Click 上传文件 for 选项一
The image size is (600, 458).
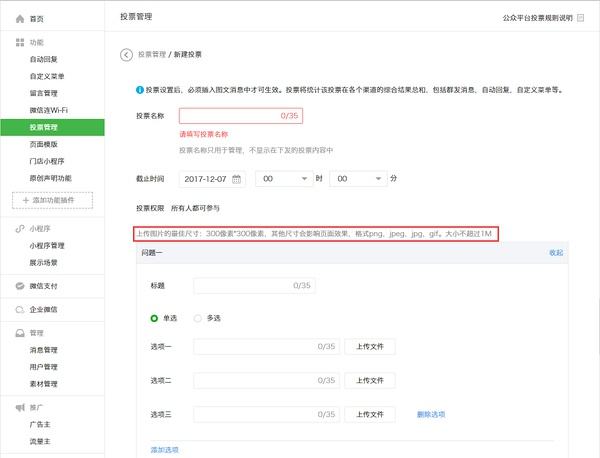coord(370,347)
